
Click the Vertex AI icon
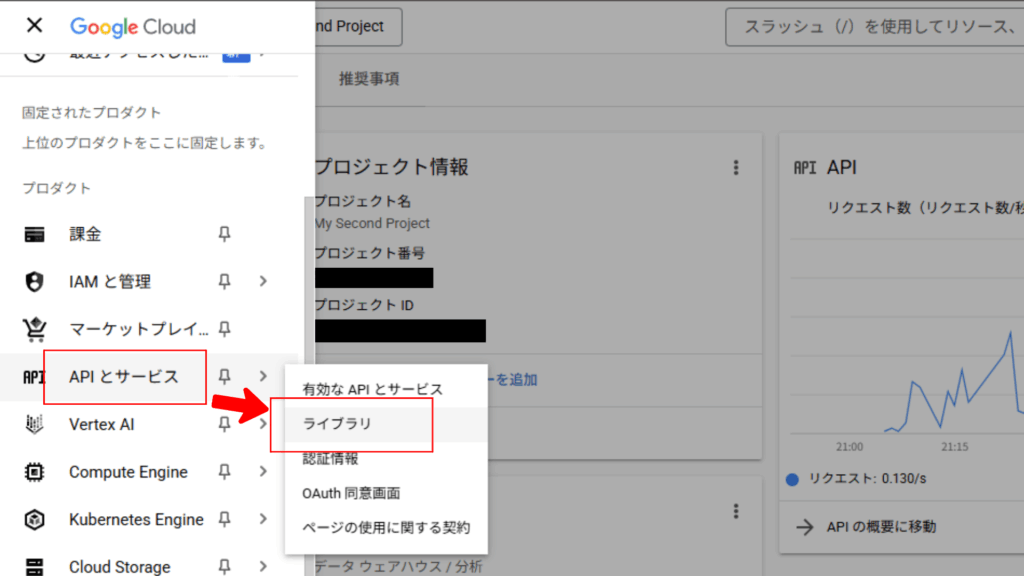[35, 424]
